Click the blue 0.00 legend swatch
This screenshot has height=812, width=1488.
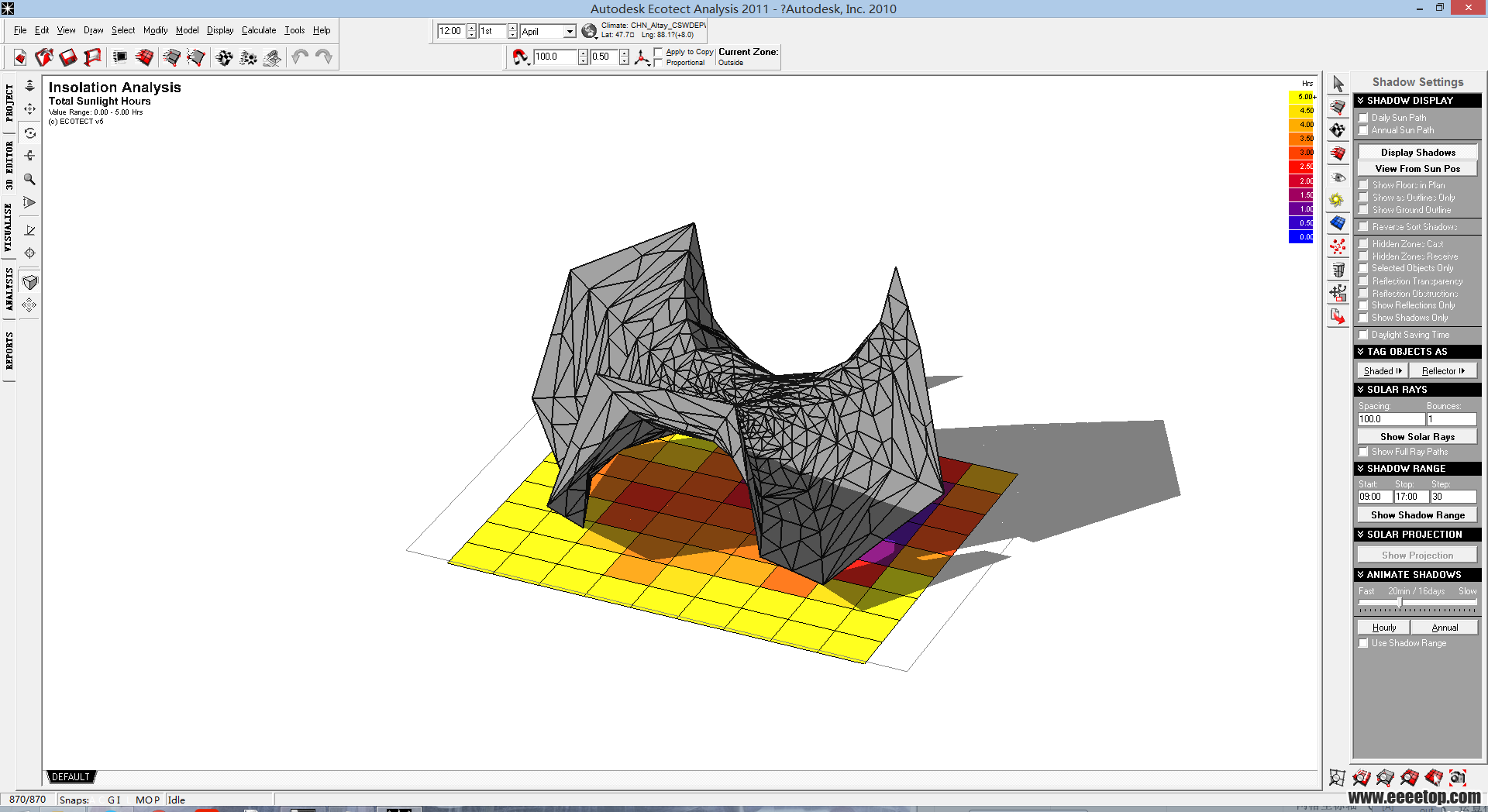[x=1301, y=237]
